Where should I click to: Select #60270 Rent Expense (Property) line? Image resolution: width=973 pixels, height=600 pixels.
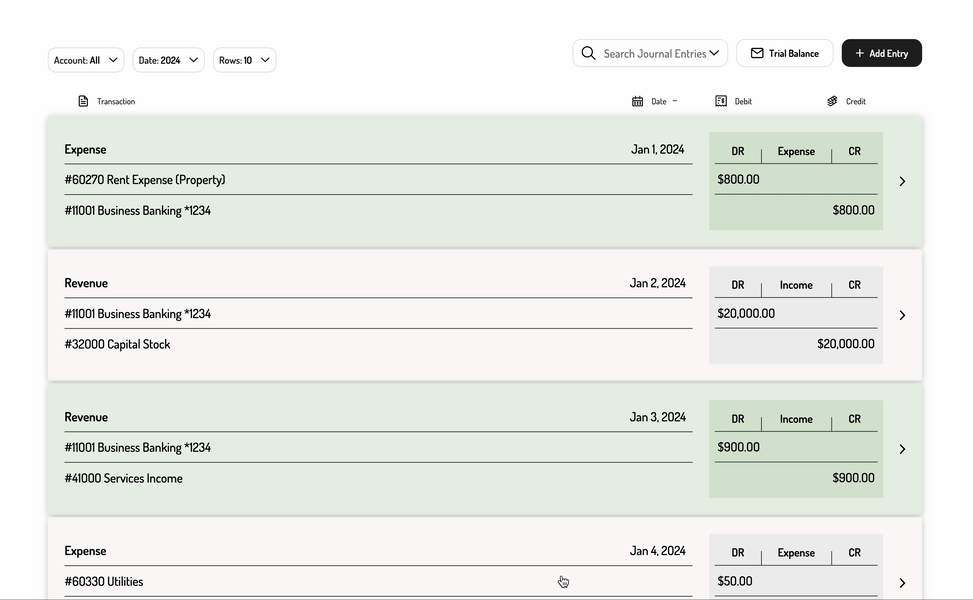[x=145, y=180]
